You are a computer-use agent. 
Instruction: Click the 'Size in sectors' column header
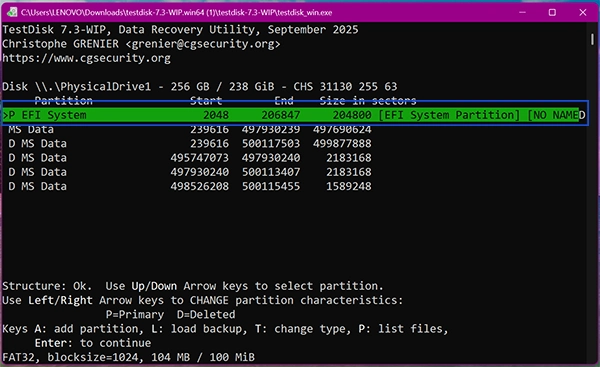[x=368, y=101]
